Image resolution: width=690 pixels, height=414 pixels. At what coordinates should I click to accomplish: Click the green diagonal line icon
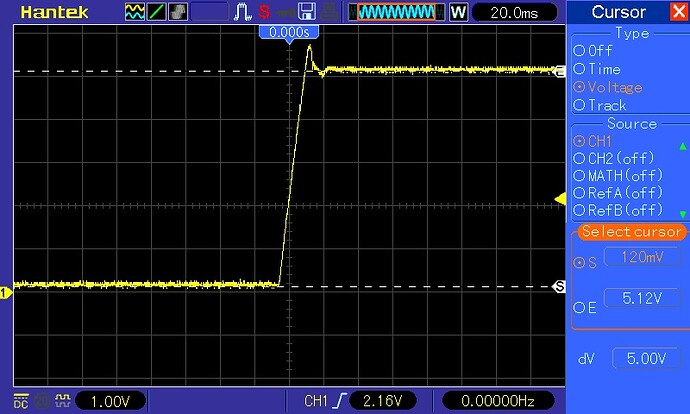tap(157, 12)
